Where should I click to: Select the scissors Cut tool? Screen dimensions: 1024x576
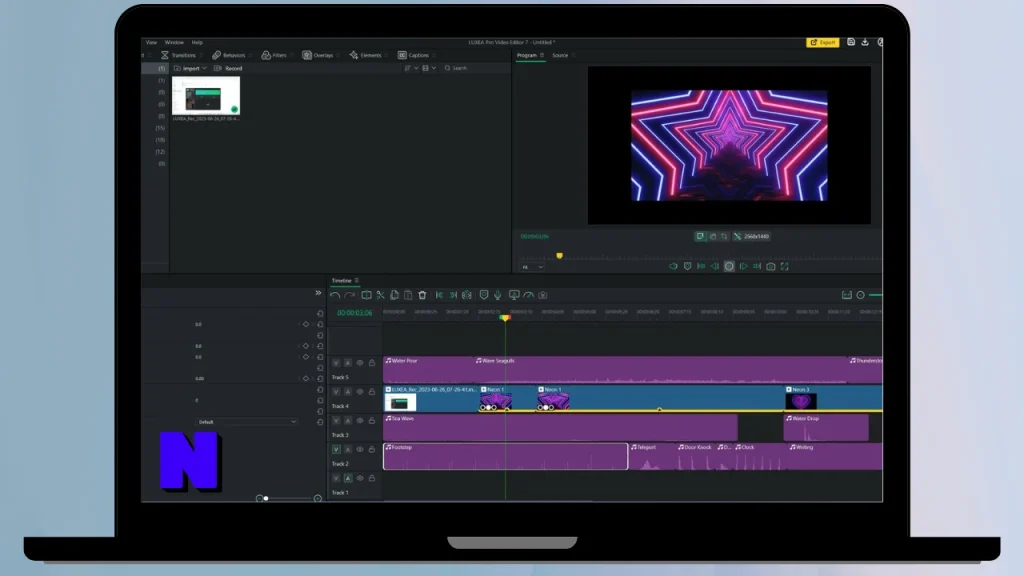[381, 295]
